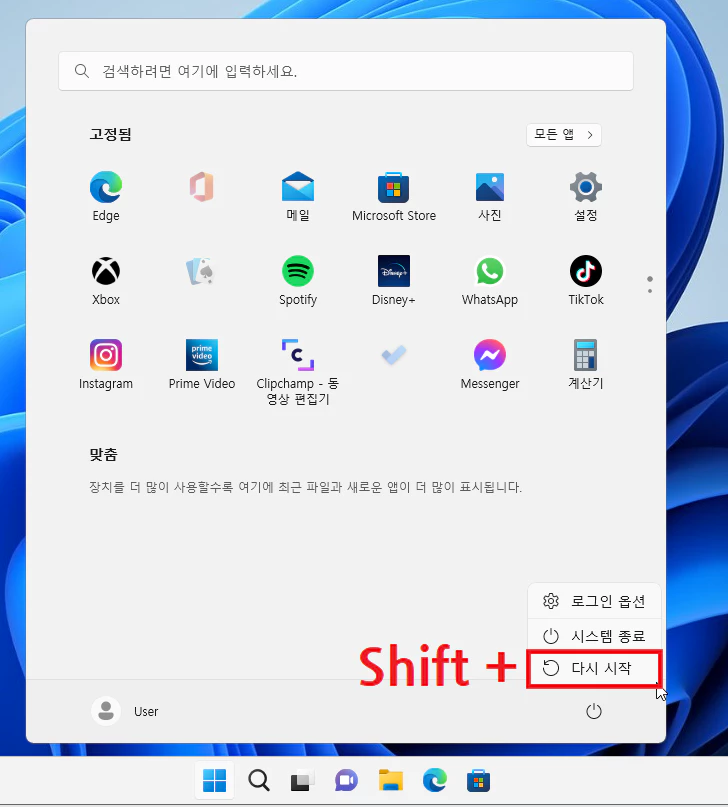728x807 pixels.
Task: Launch Clipchamp 동영상 편집기
Action: tap(298, 372)
